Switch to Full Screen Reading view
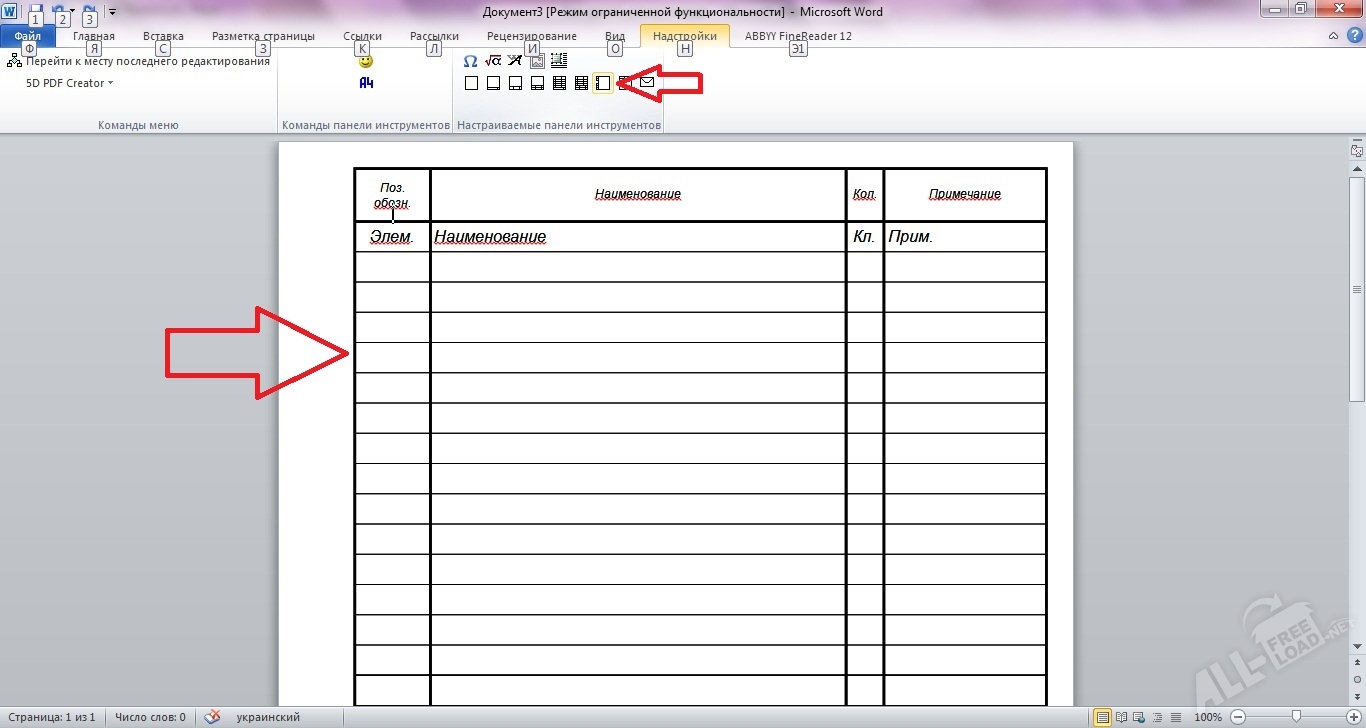The width and height of the screenshot is (1366, 728). click(1120, 717)
